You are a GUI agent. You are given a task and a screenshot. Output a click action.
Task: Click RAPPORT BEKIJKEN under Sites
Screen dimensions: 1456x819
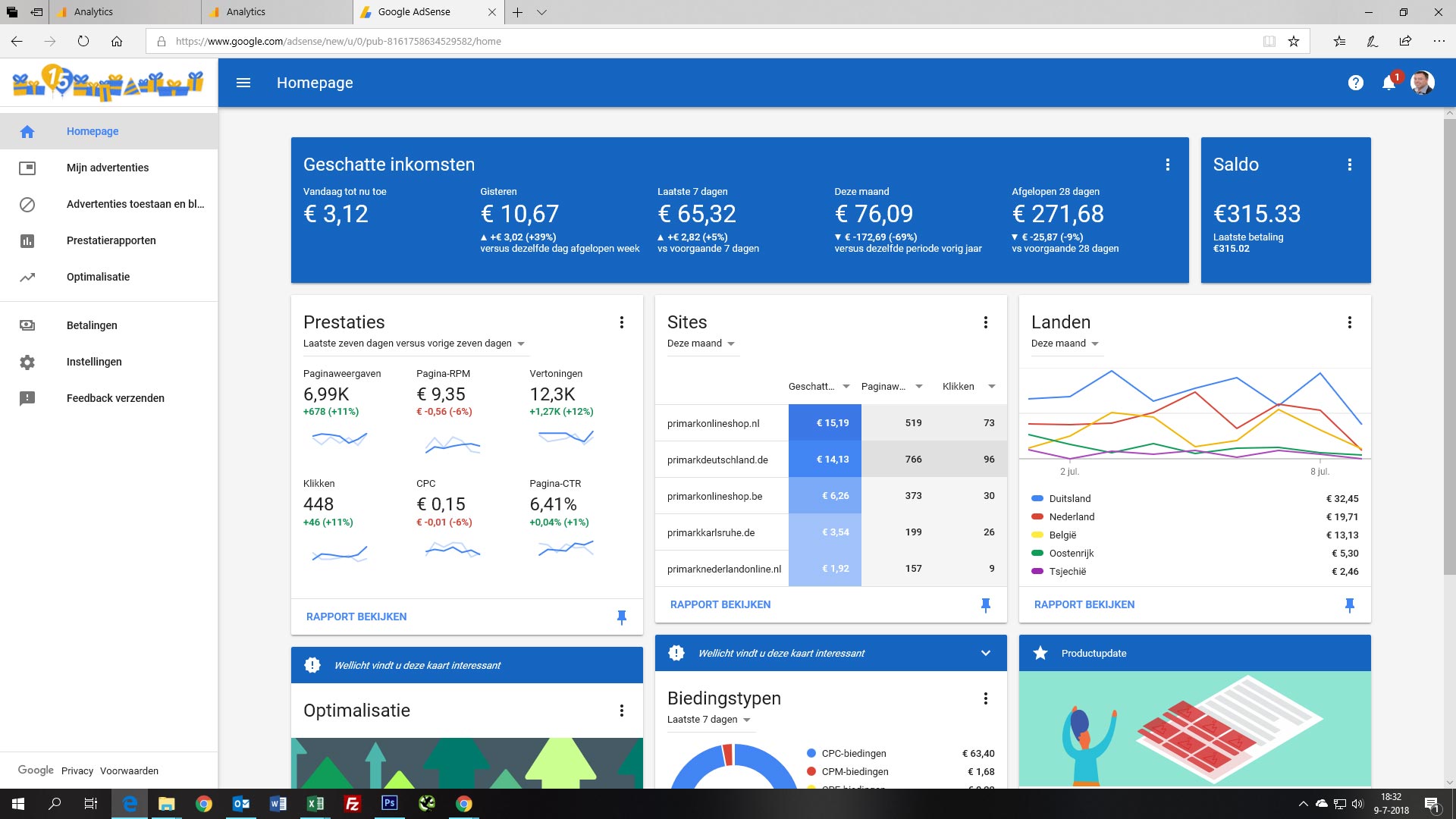point(720,605)
